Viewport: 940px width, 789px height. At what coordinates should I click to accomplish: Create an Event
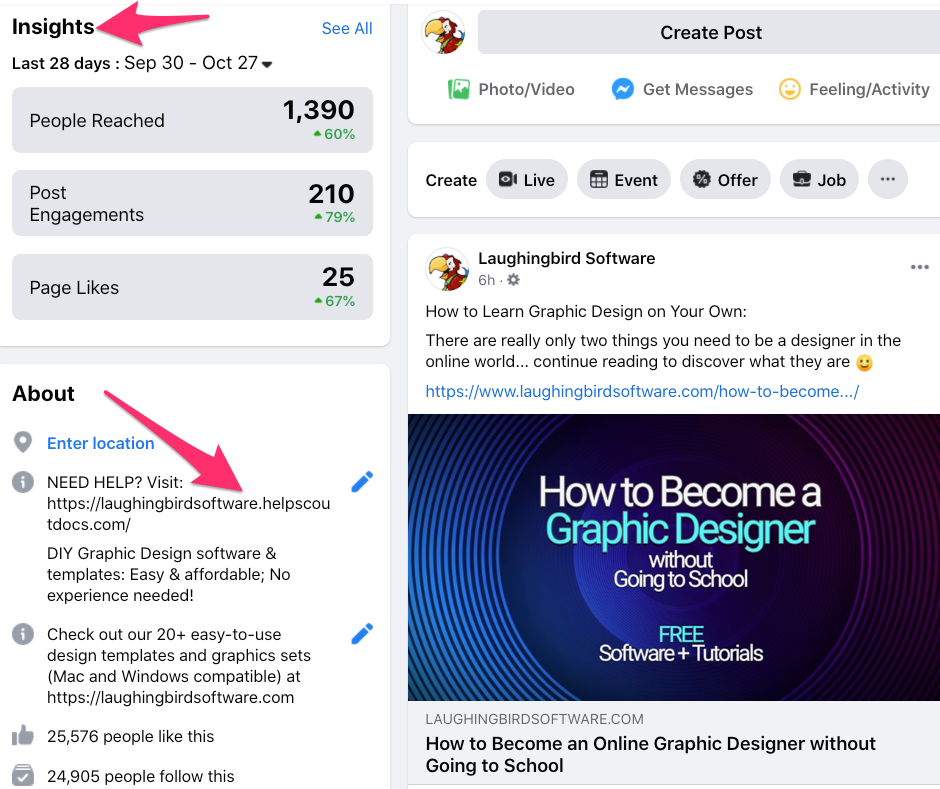(623, 179)
